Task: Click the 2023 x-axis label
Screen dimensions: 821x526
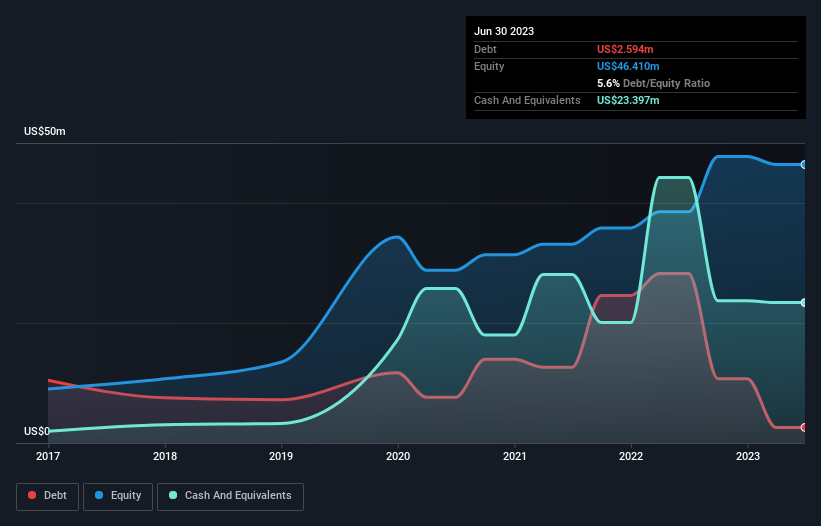Action: (748, 456)
